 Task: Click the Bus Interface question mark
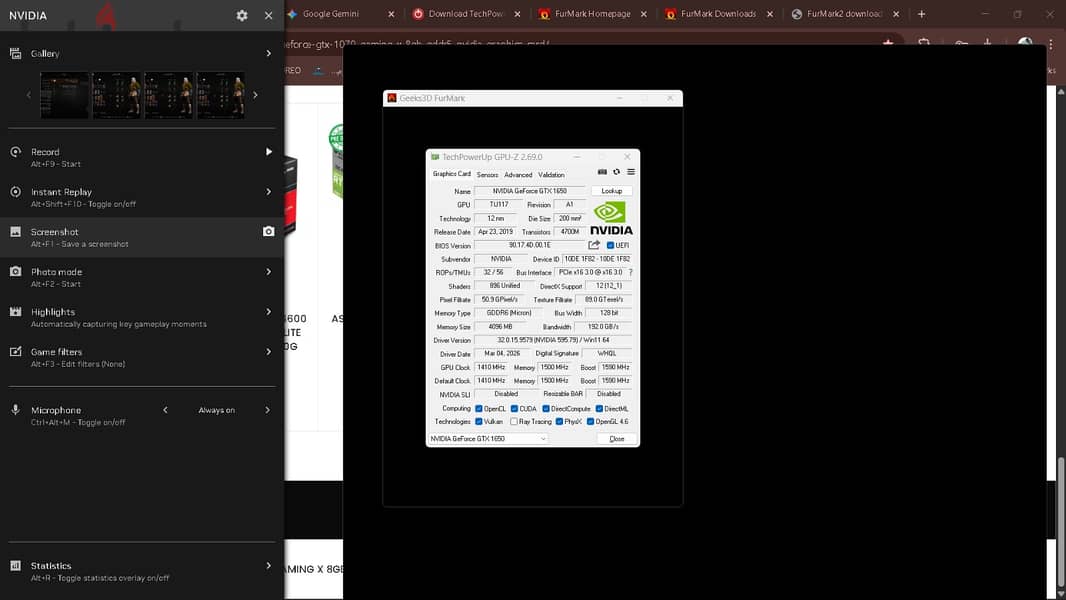(x=630, y=272)
